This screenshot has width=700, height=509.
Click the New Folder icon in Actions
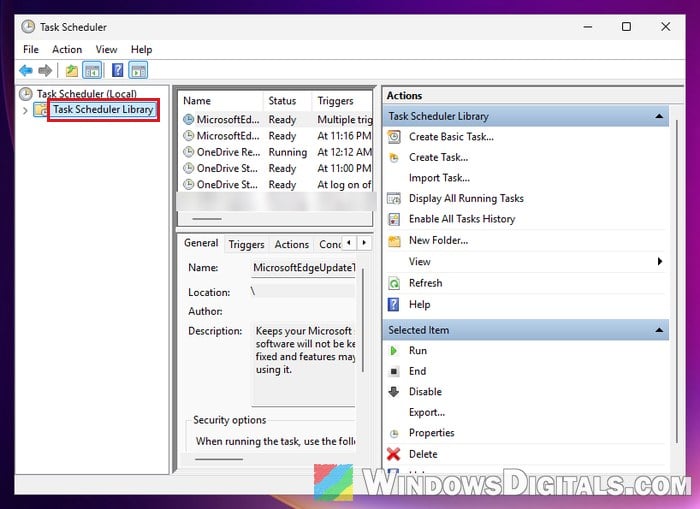[394, 241]
